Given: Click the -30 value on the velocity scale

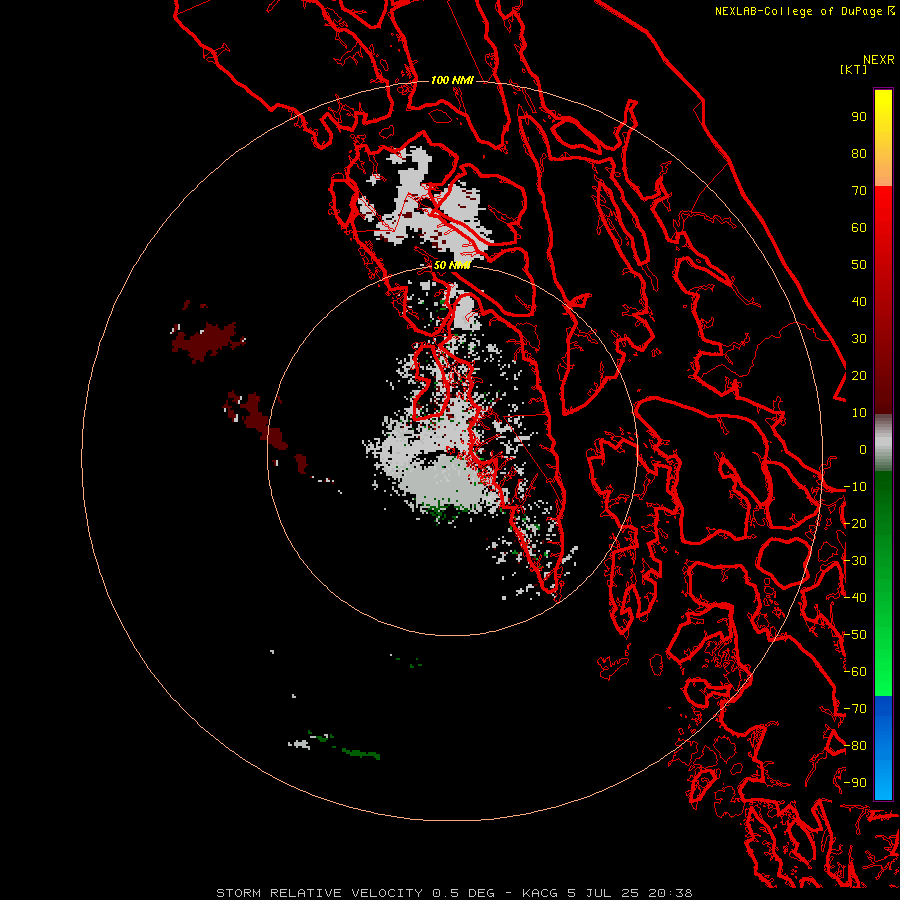Looking at the screenshot, I should pos(855,561).
